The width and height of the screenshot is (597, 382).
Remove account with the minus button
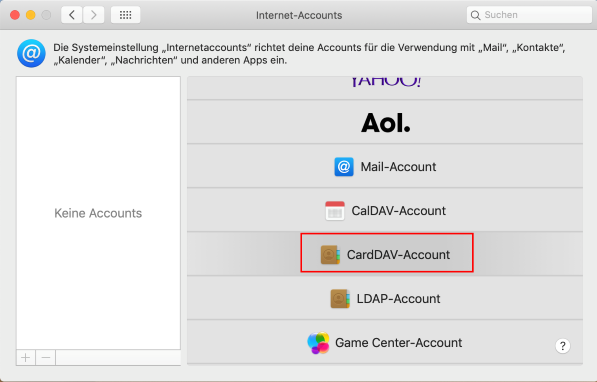click(46, 358)
